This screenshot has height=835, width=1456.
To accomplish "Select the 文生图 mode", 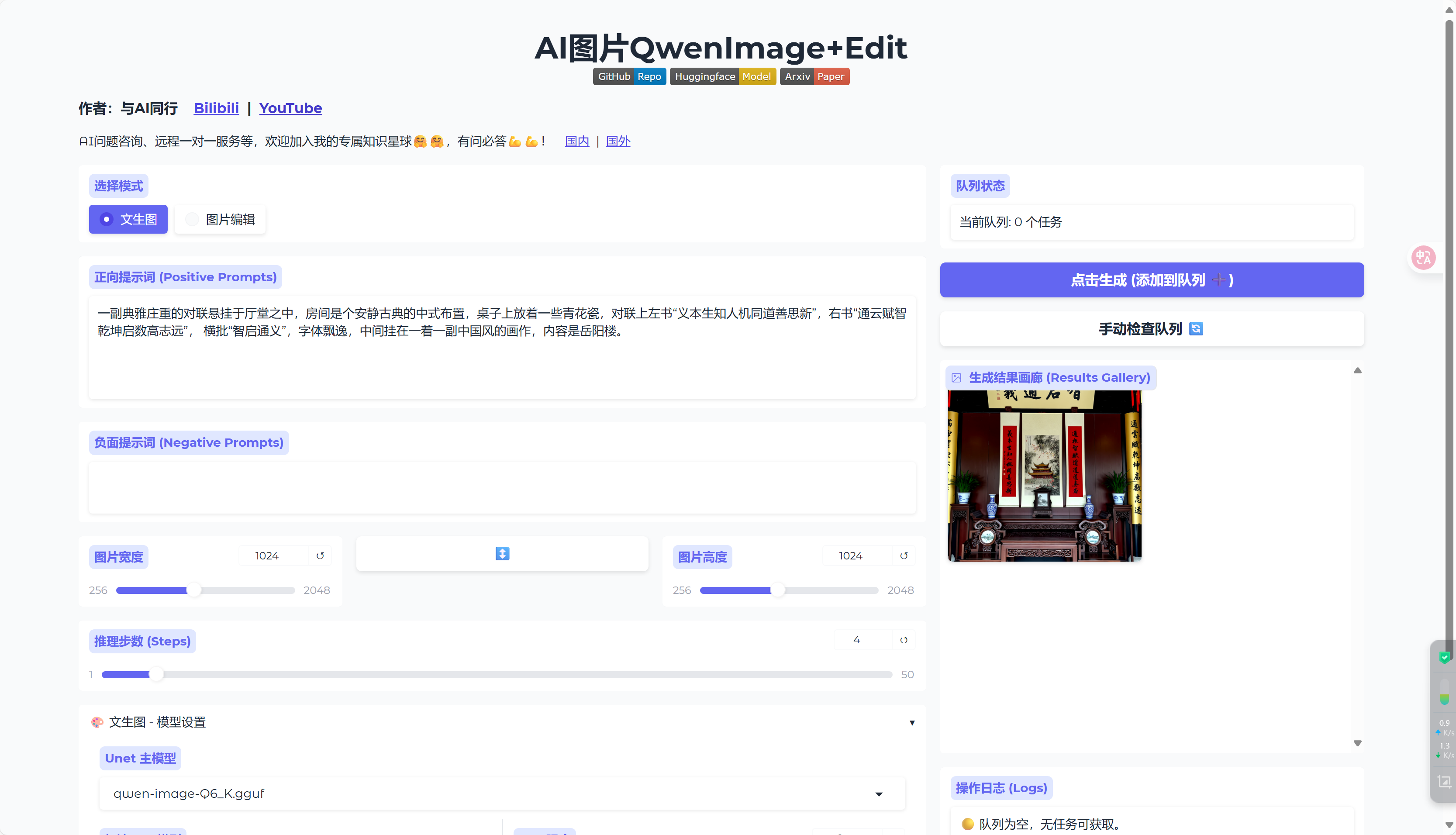I will coord(128,219).
